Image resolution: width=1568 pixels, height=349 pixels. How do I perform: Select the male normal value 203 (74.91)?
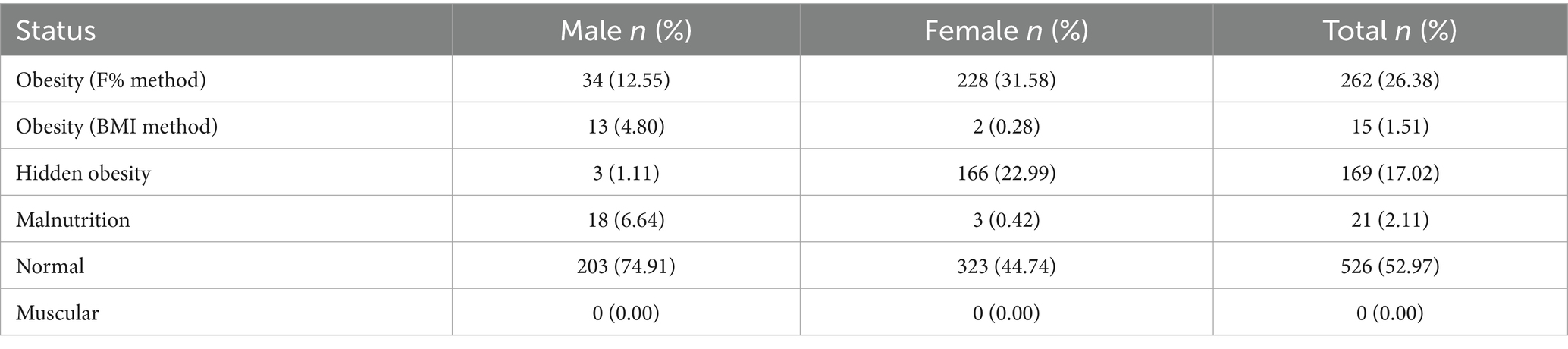pyautogui.click(x=626, y=266)
